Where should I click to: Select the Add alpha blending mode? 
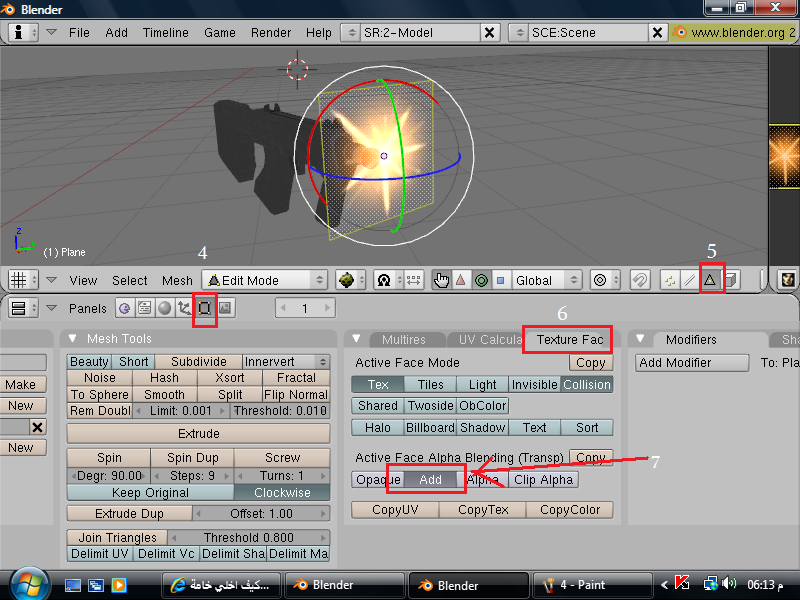(430, 480)
